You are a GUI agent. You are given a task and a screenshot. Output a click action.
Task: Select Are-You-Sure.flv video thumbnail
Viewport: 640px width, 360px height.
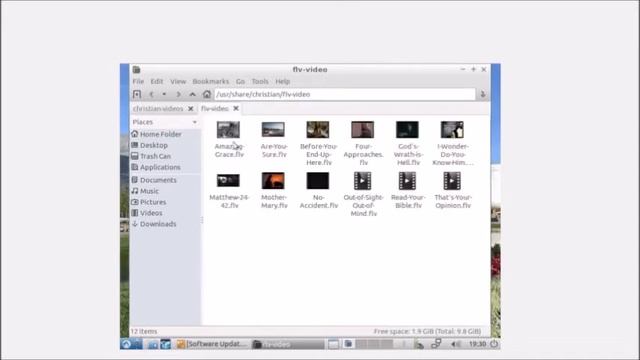[273, 130]
